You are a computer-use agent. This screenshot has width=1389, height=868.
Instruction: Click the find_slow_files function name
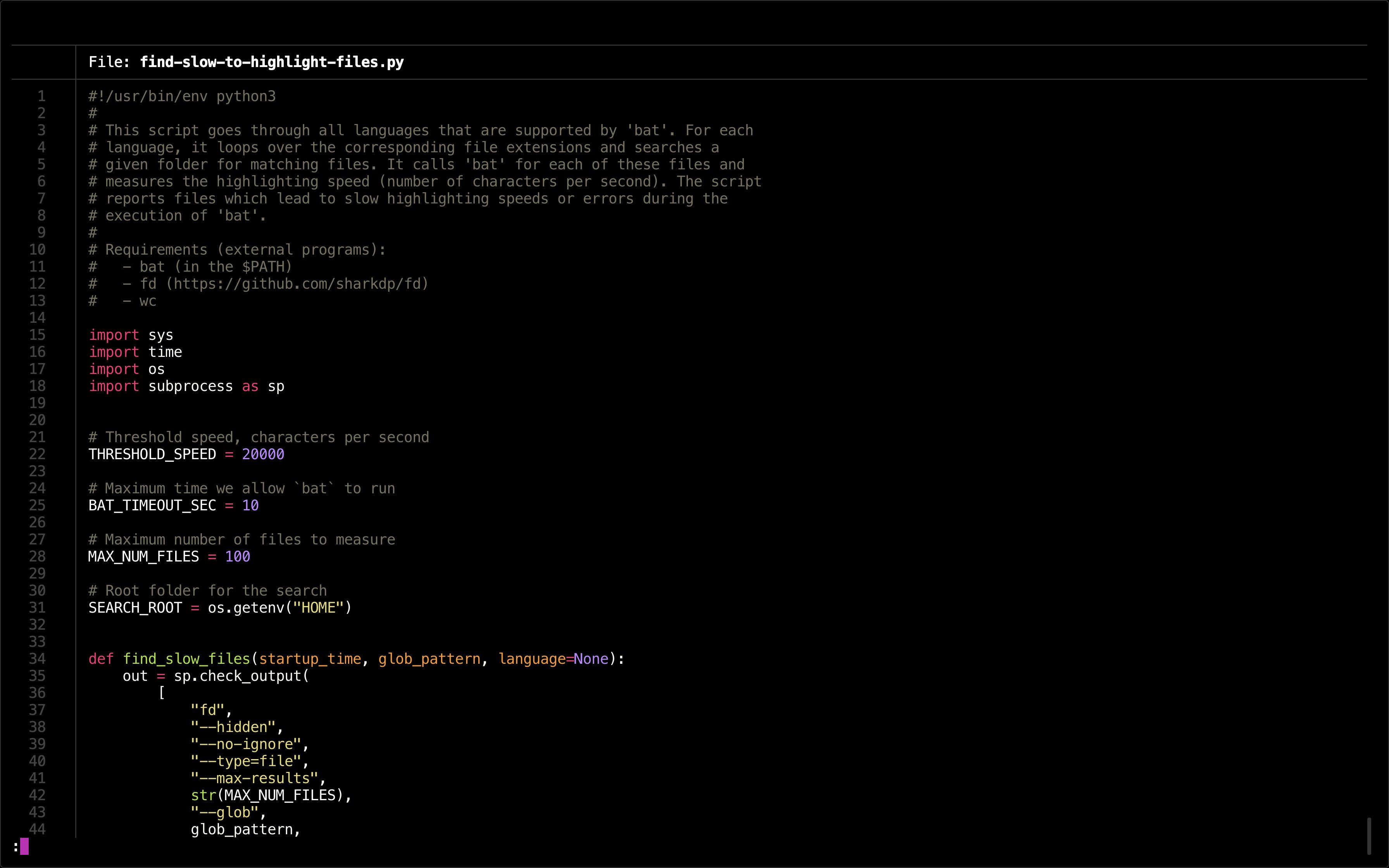pyautogui.click(x=186, y=658)
